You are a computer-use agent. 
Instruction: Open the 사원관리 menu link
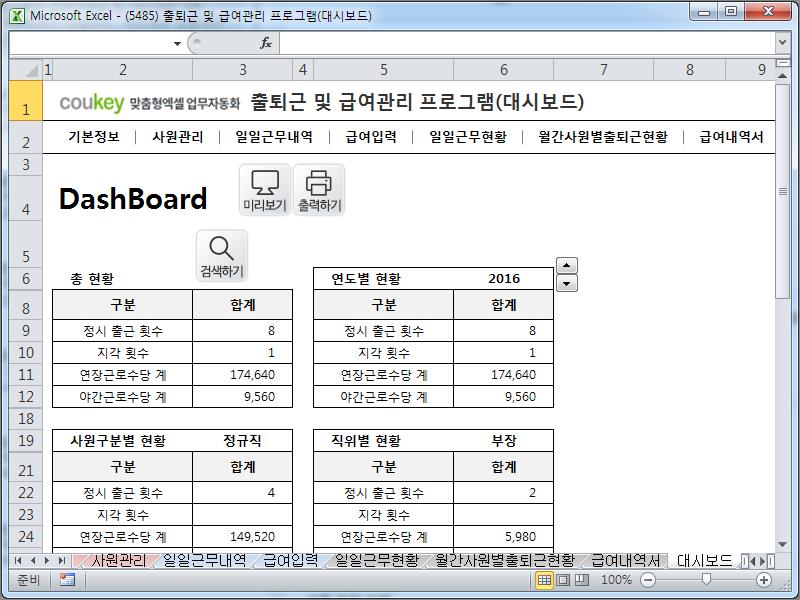178,137
